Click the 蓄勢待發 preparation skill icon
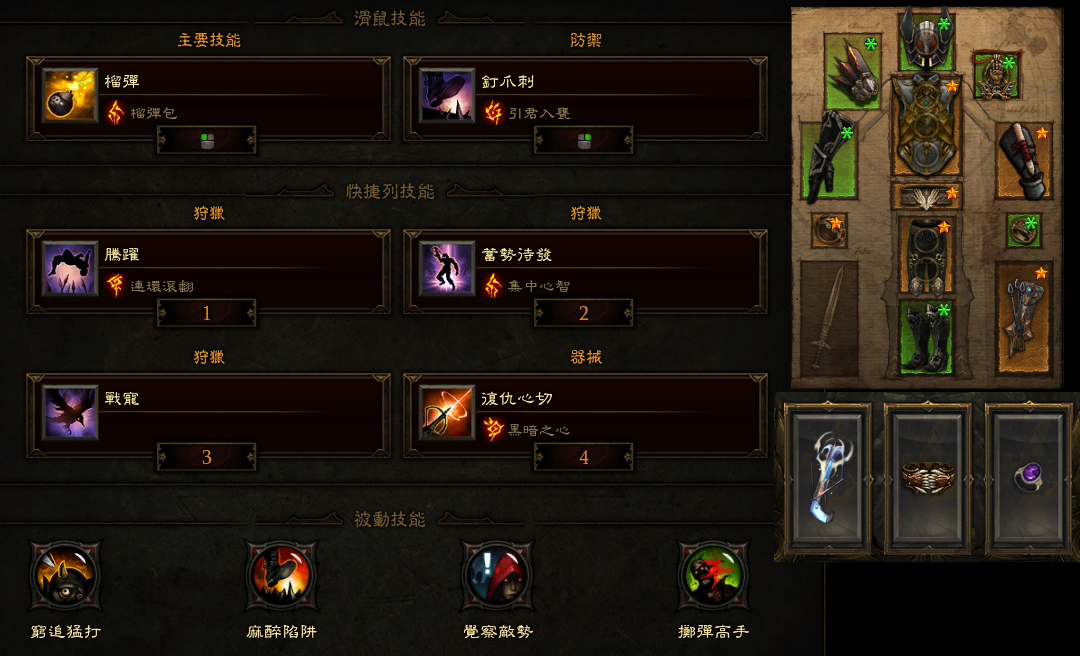This screenshot has width=1080, height=656. click(446, 269)
